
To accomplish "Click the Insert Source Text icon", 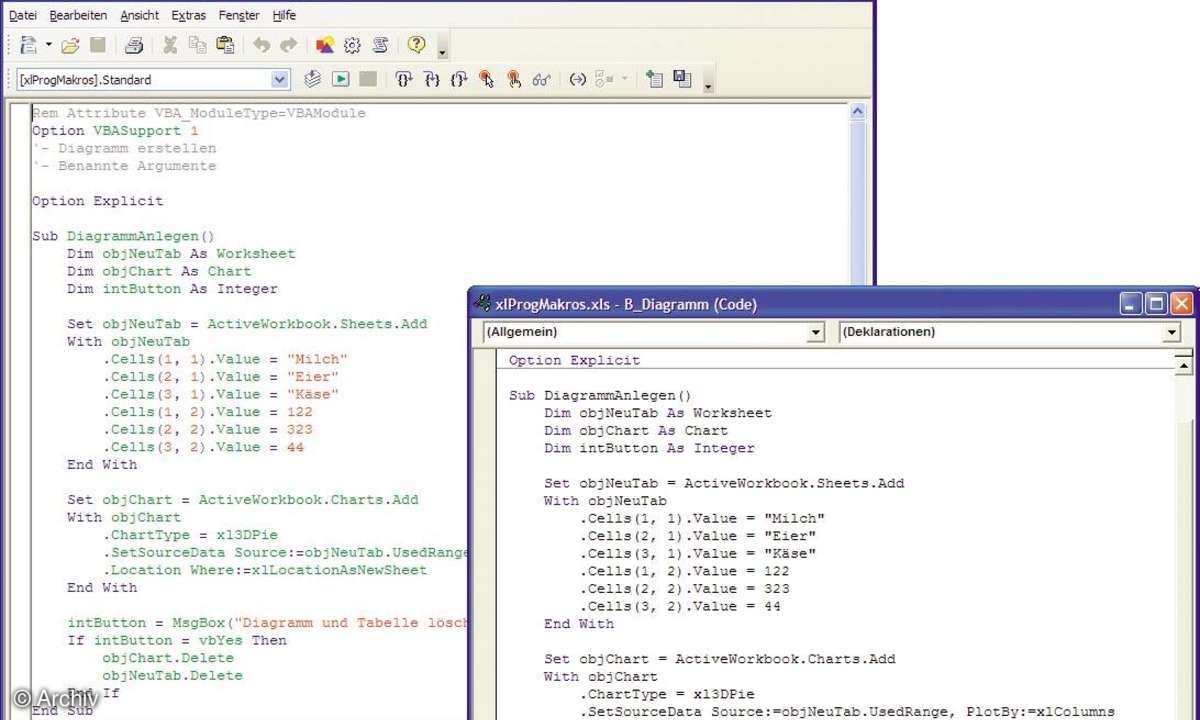I will pos(654,79).
